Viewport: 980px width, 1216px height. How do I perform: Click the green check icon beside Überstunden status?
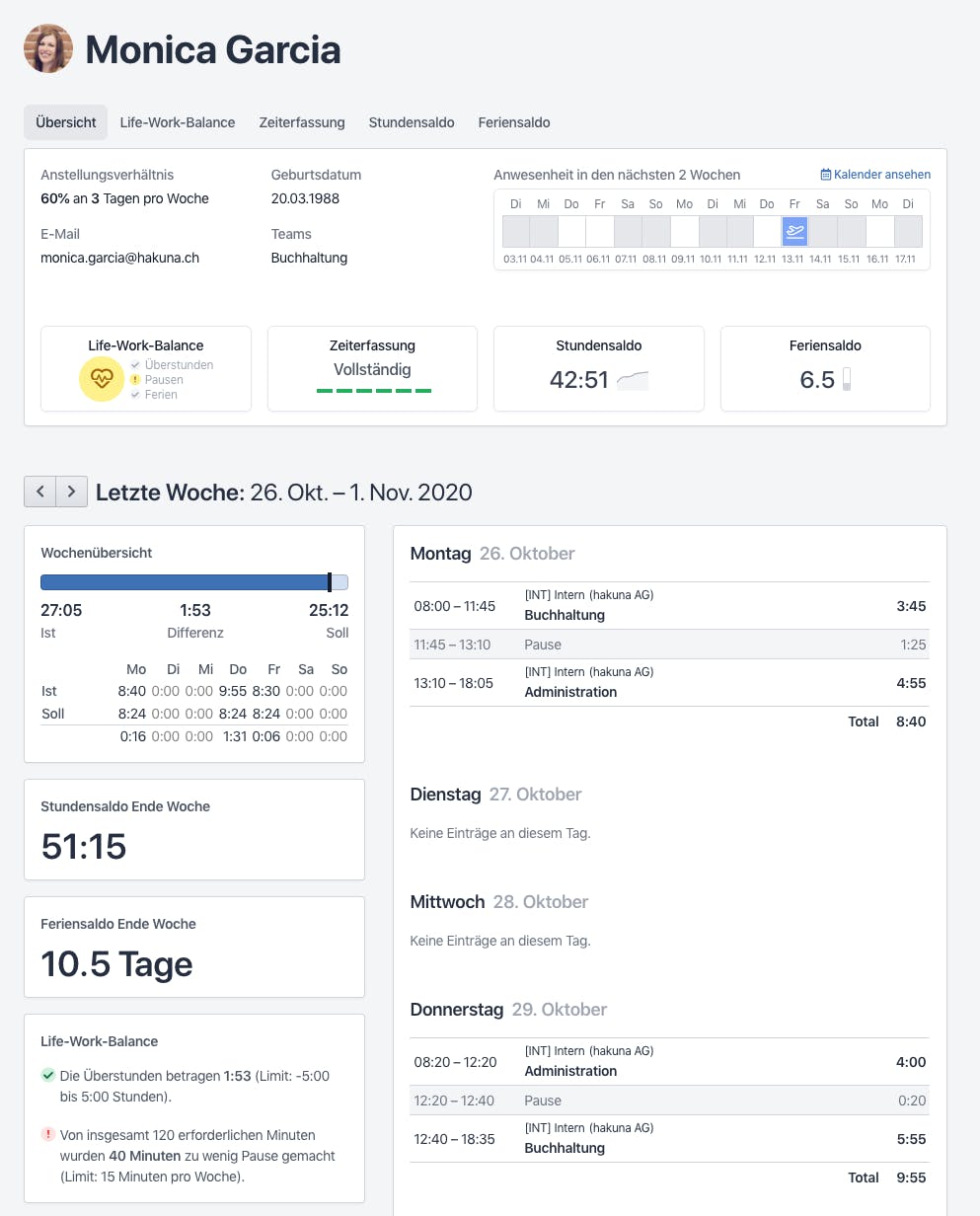click(47, 1075)
